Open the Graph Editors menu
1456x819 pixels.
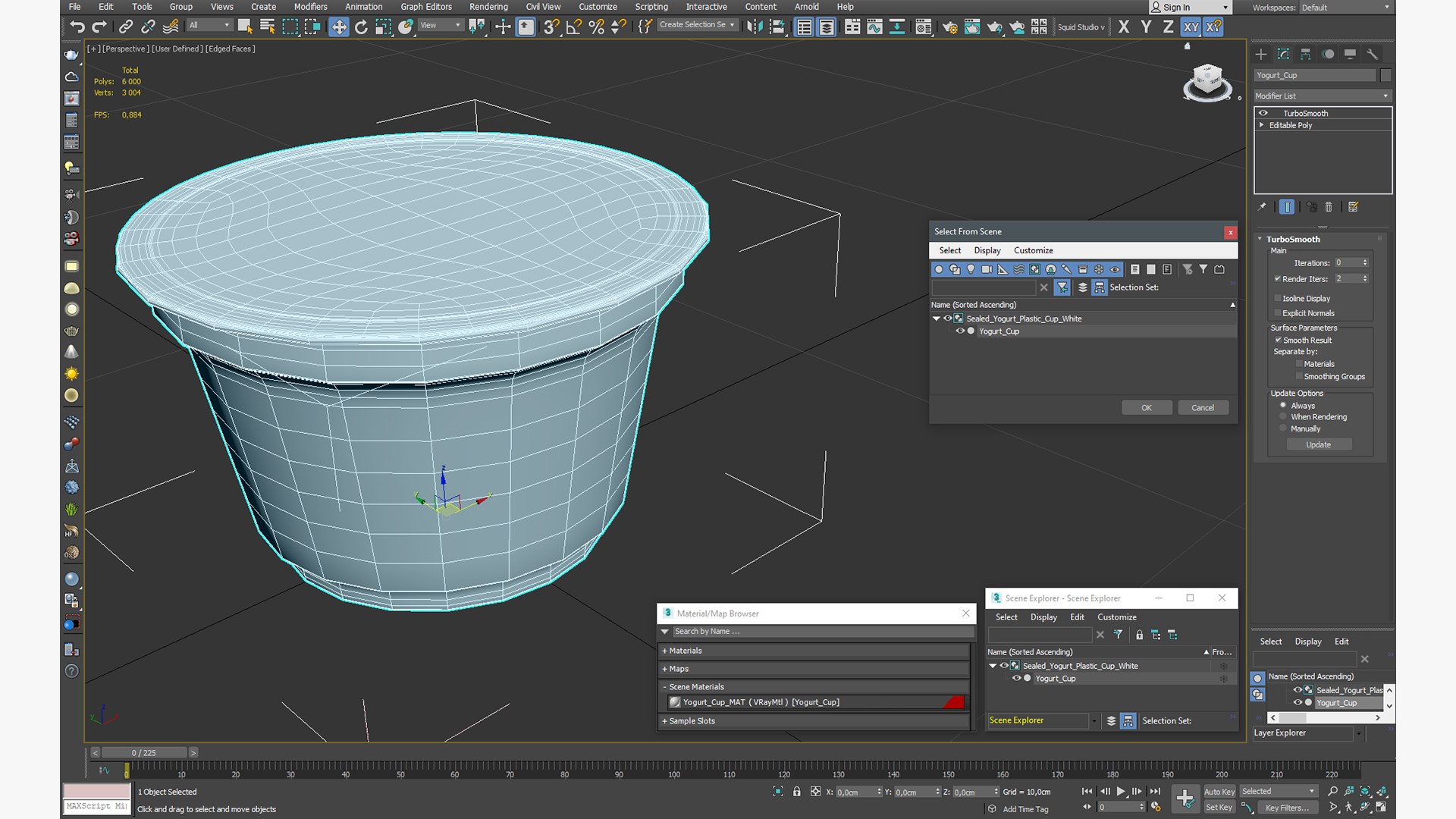[x=426, y=7]
